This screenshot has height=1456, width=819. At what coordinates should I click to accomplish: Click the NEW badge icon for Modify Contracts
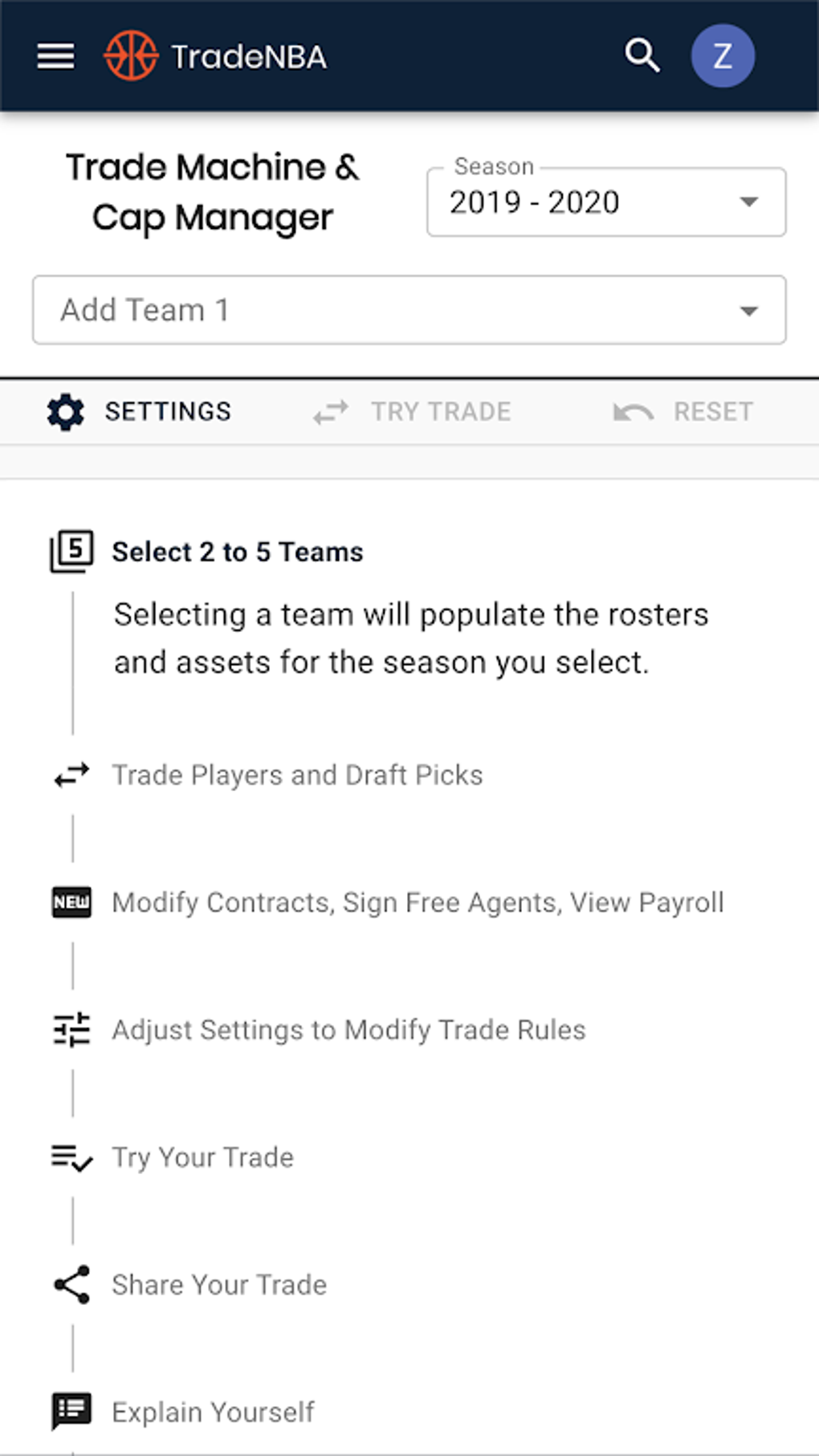point(71,903)
